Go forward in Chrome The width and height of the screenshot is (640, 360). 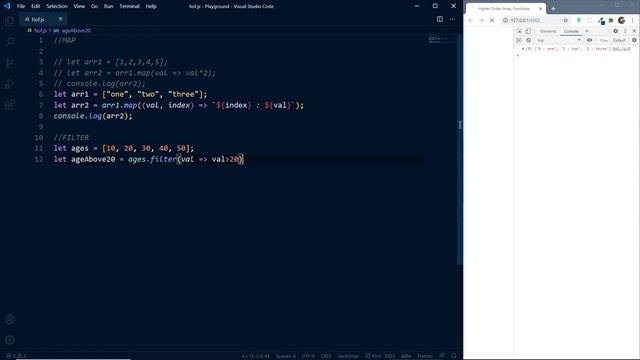pyautogui.click(x=481, y=20)
